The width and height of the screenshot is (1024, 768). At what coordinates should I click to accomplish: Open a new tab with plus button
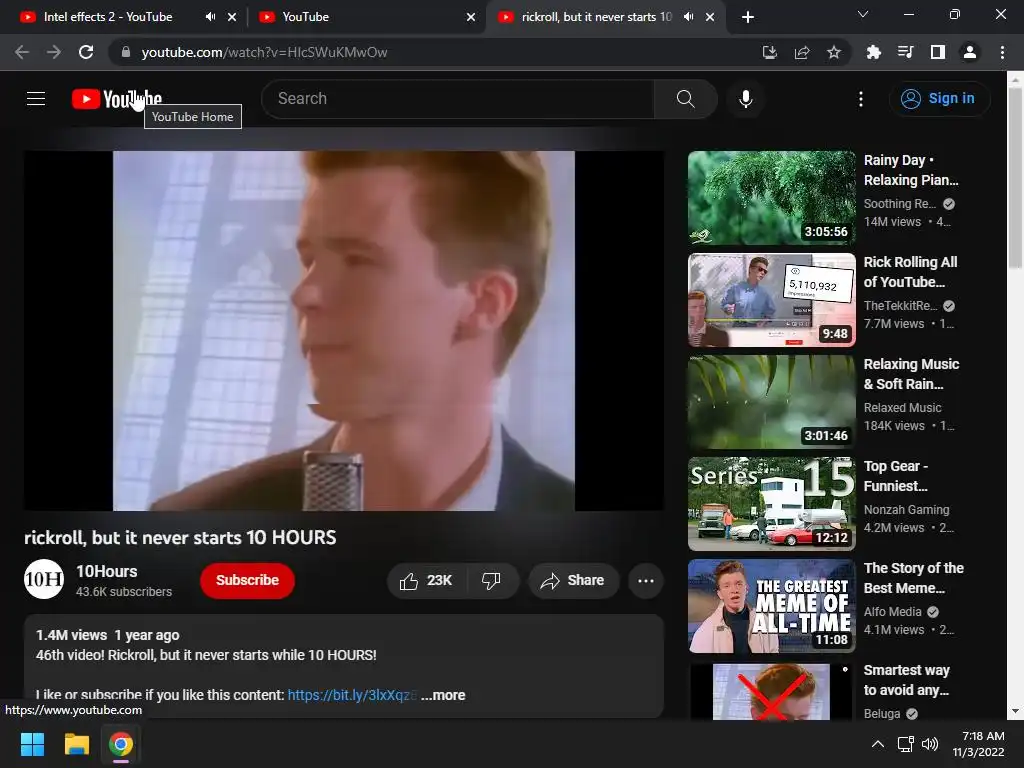click(748, 17)
